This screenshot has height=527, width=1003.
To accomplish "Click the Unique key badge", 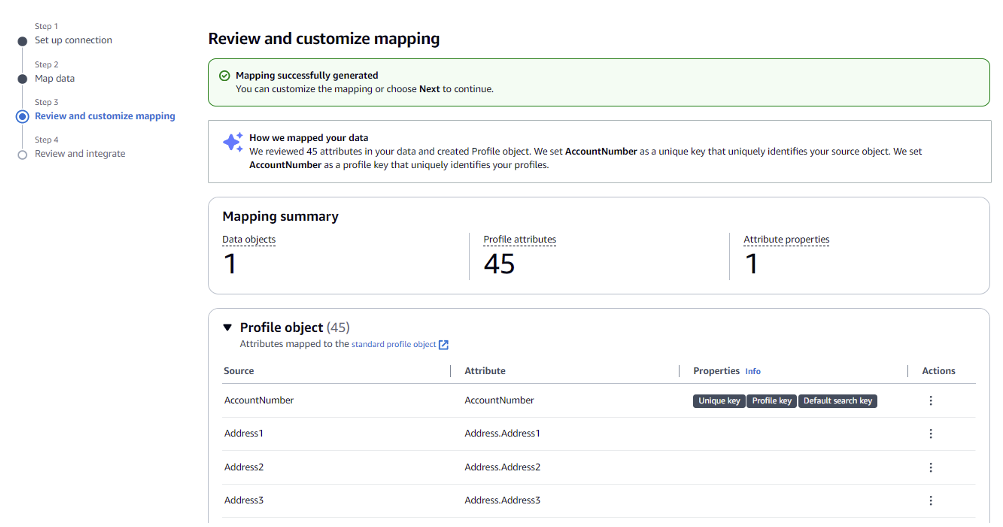I will coord(719,401).
